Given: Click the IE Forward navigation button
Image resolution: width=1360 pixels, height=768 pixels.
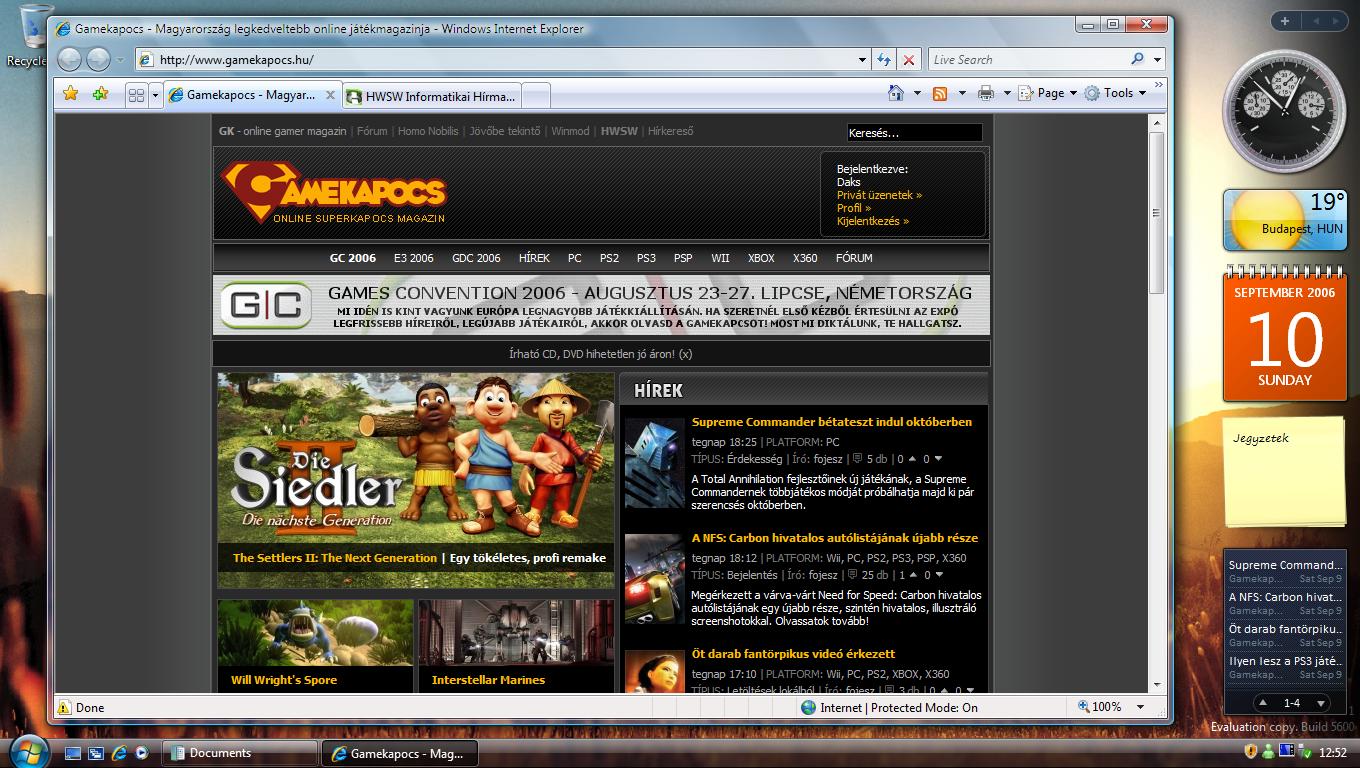Looking at the screenshot, I should [x=98, y=59].
